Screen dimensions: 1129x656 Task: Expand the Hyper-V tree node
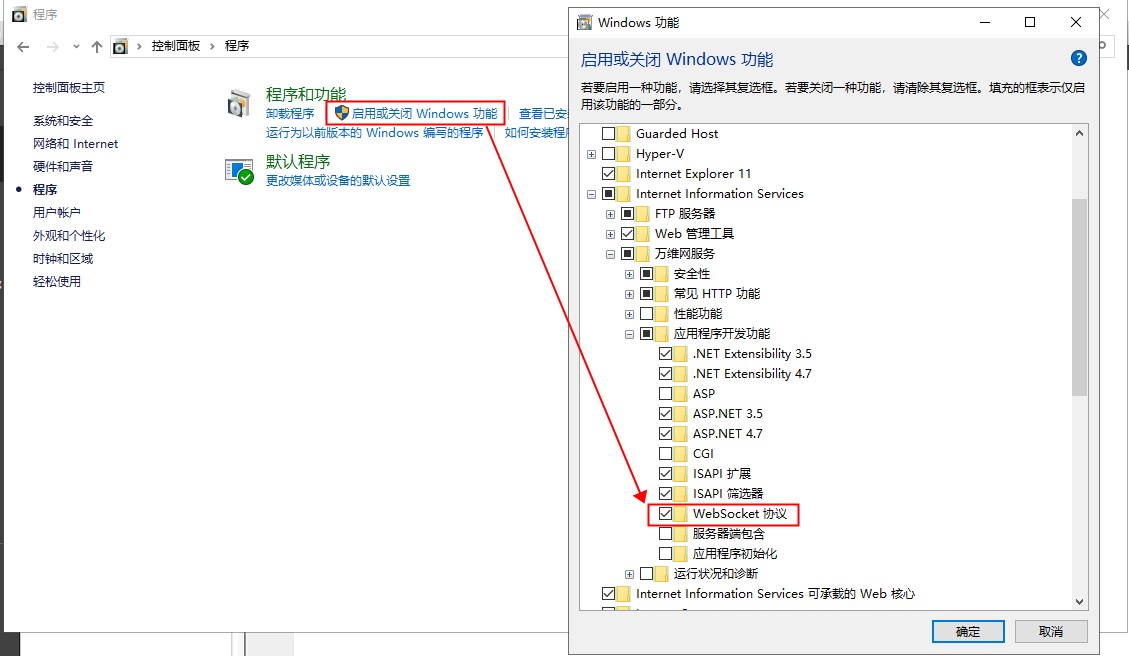coord(592,154)
